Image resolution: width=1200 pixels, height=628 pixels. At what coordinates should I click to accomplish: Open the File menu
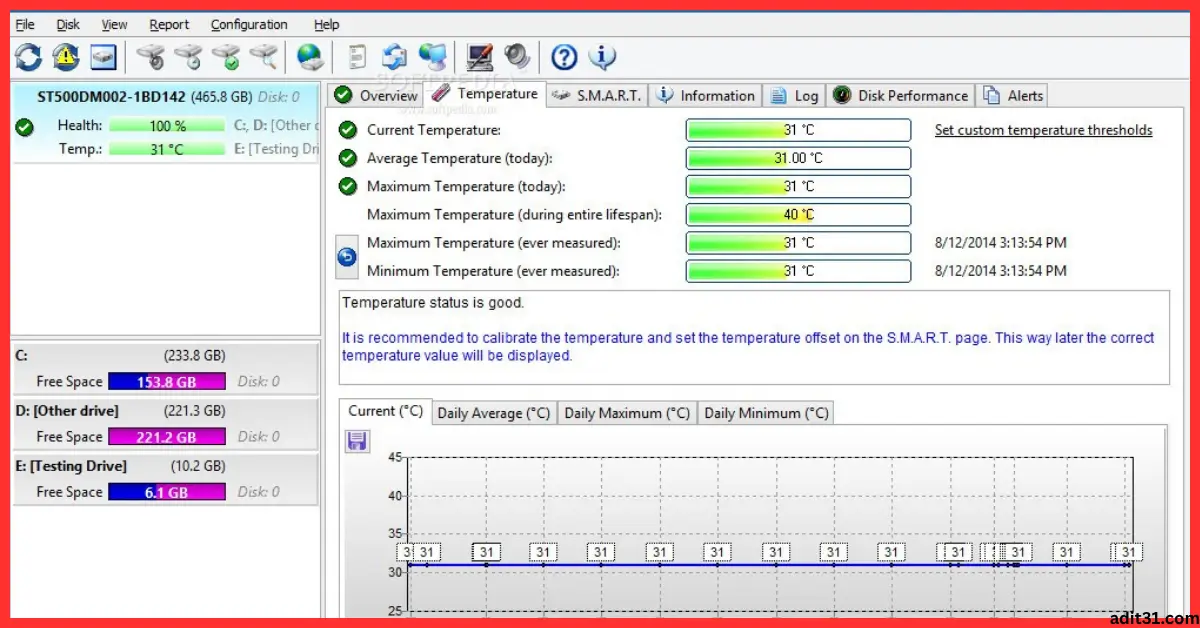(x=25, y=24)
